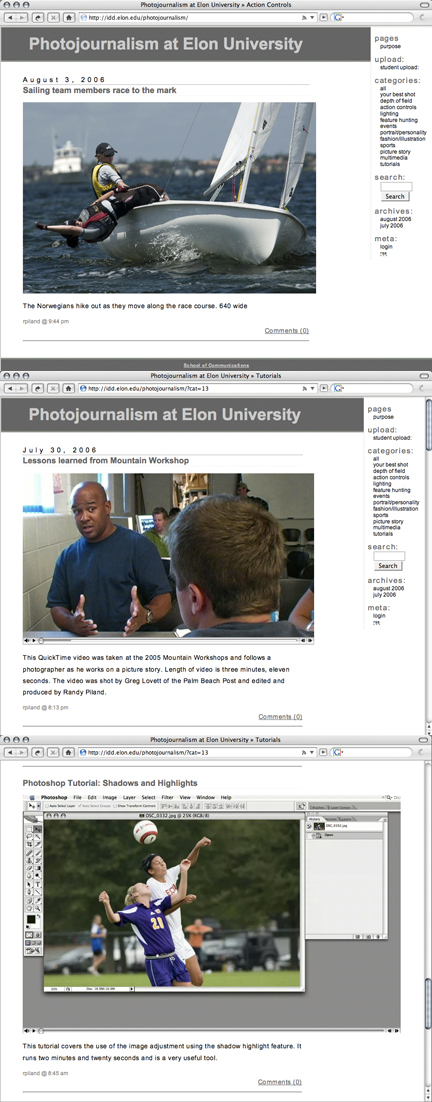Click the RSS icon in the Mountain Workshop window address bar

pos(304,388)
